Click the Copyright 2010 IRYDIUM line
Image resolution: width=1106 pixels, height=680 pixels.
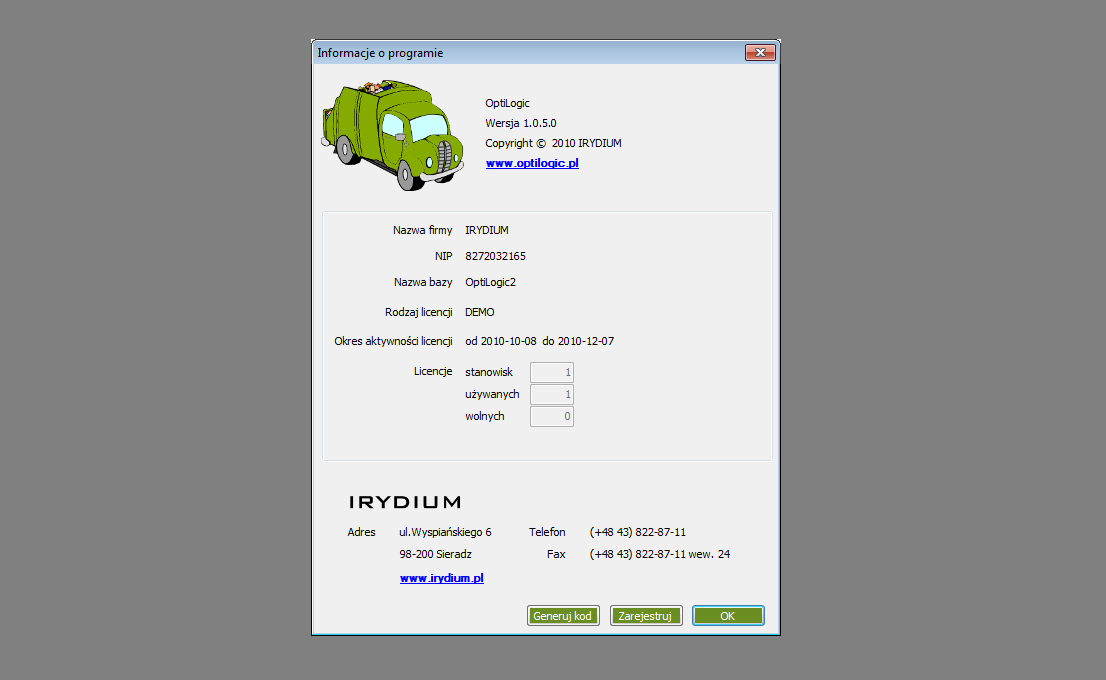click(x=553, y=143)
